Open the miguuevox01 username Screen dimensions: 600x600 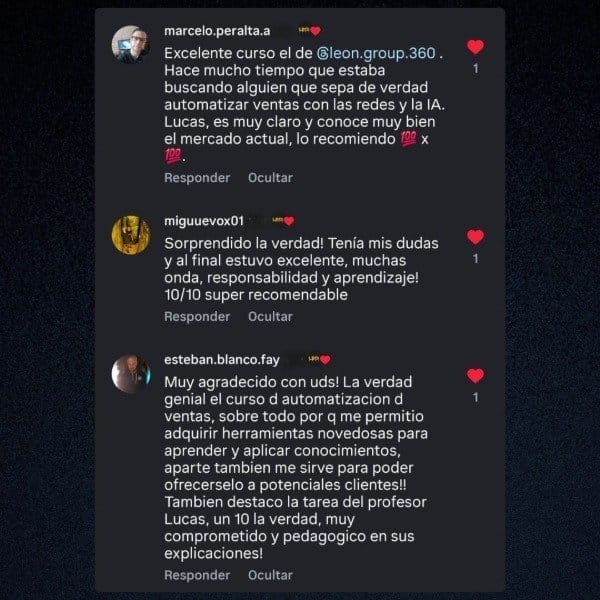pos(204,221)
